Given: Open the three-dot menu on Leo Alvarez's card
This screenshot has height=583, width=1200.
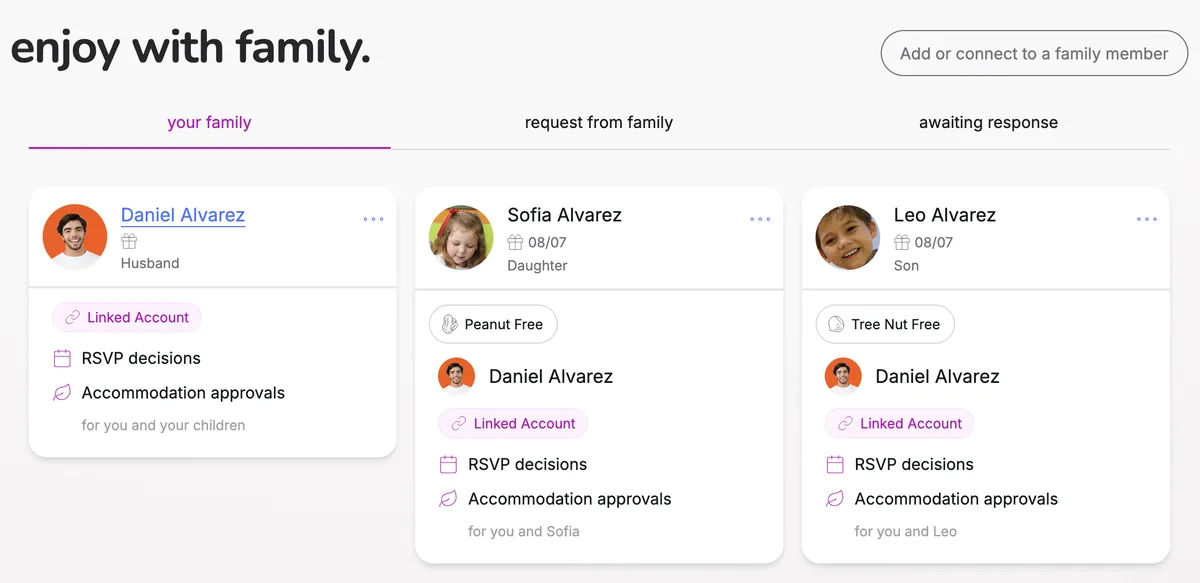Looking at the screenshot, I should [x=1147, y=219].
